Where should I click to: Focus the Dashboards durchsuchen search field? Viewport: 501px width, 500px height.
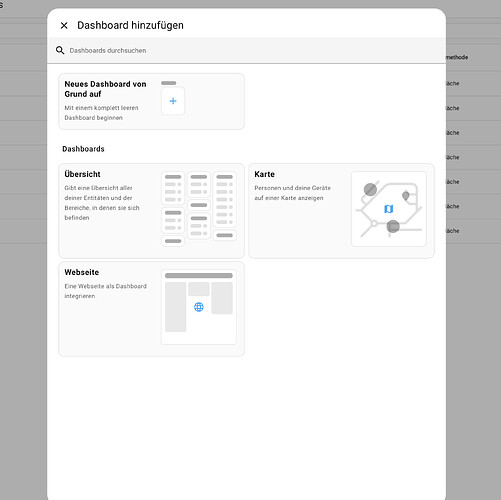(246, 50)
